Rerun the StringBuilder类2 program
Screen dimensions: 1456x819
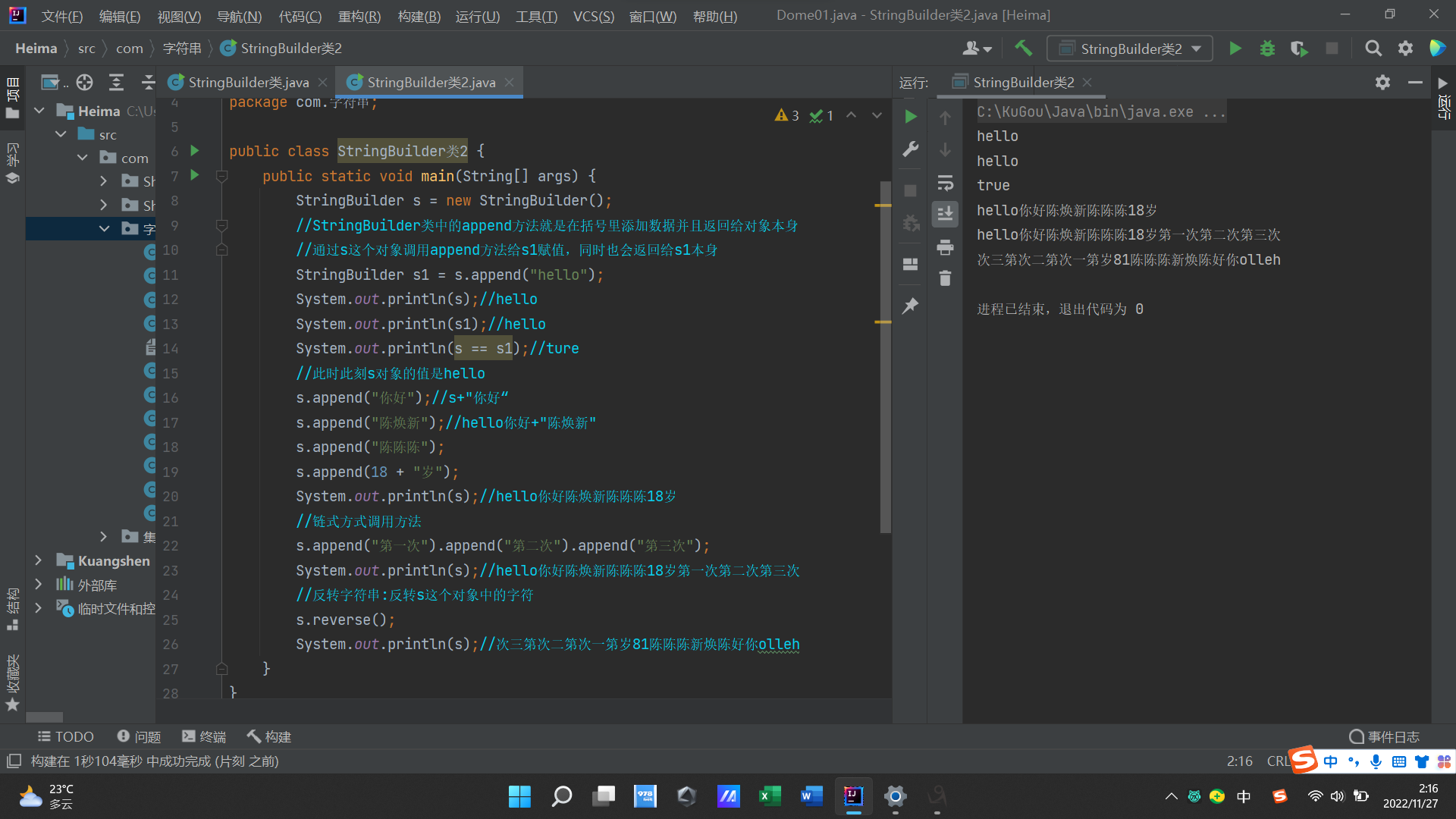pyautogui.click(x=910, y=116)
